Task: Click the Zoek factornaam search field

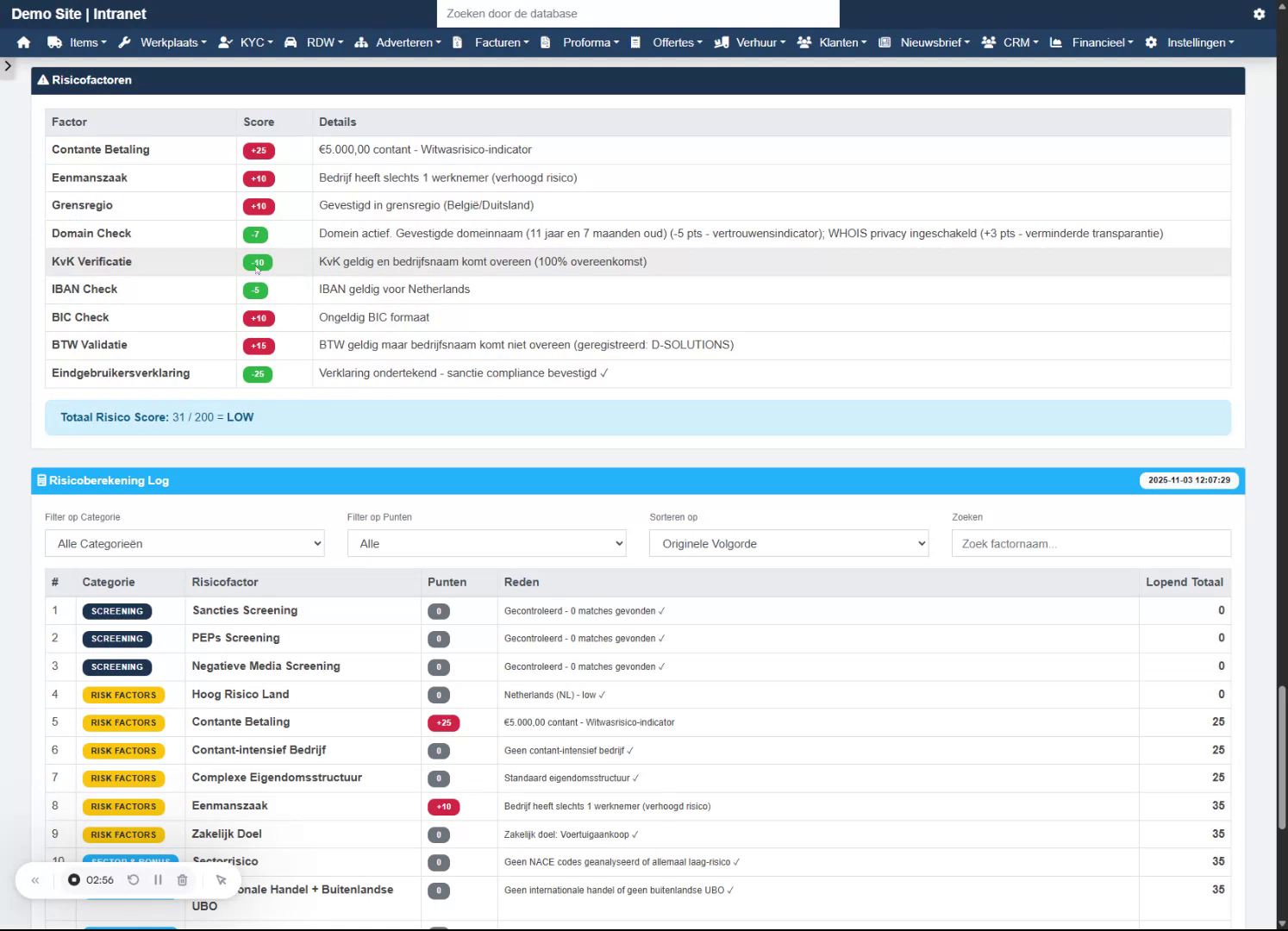Action: tap(1091, 543)
